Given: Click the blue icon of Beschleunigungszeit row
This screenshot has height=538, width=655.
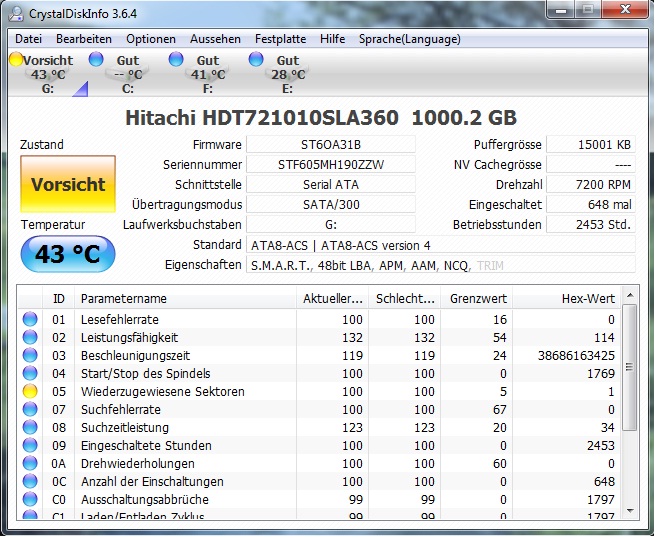Looking at the screenshot, I should click(30, 355).
